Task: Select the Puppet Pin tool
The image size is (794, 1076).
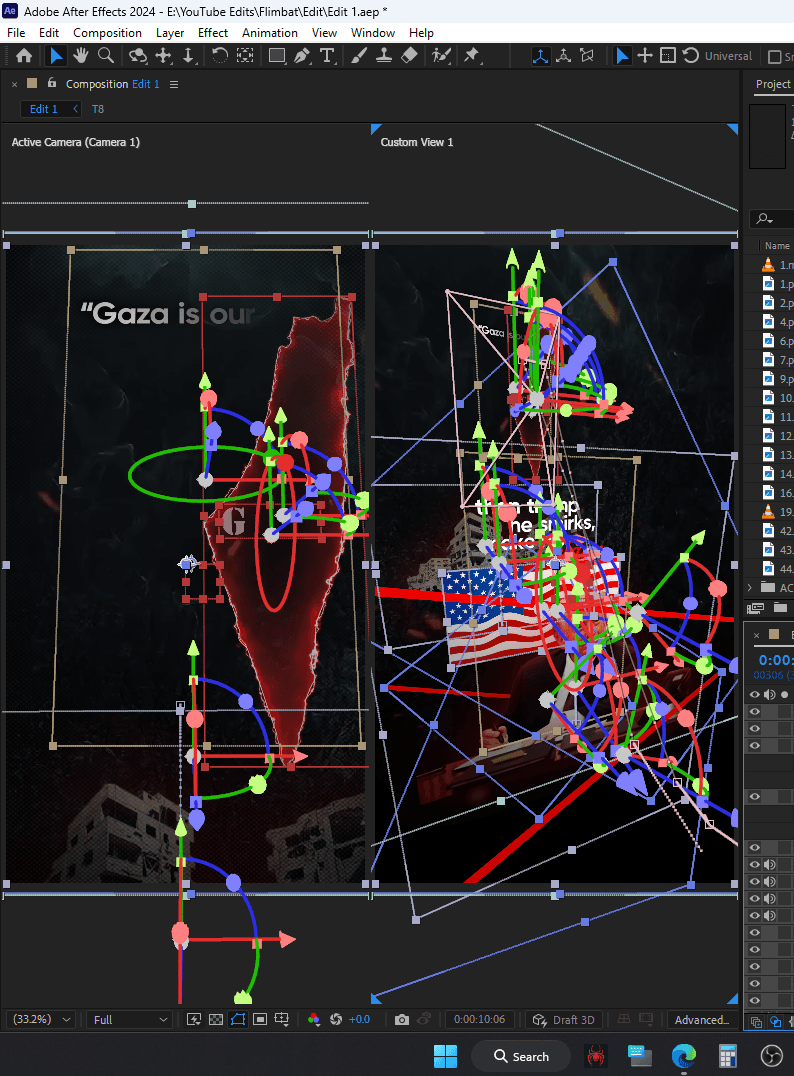Action: coord(472,56)
